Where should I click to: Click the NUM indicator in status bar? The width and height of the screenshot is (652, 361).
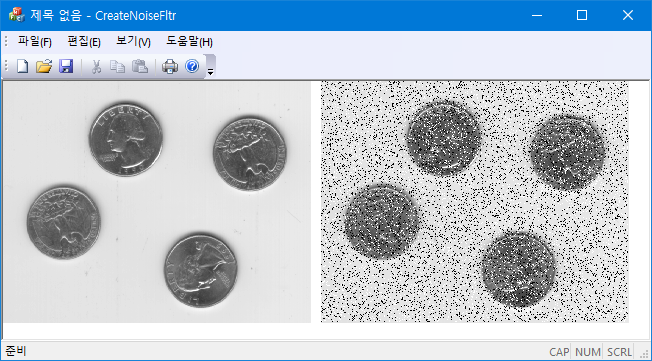tap(588, 352)
